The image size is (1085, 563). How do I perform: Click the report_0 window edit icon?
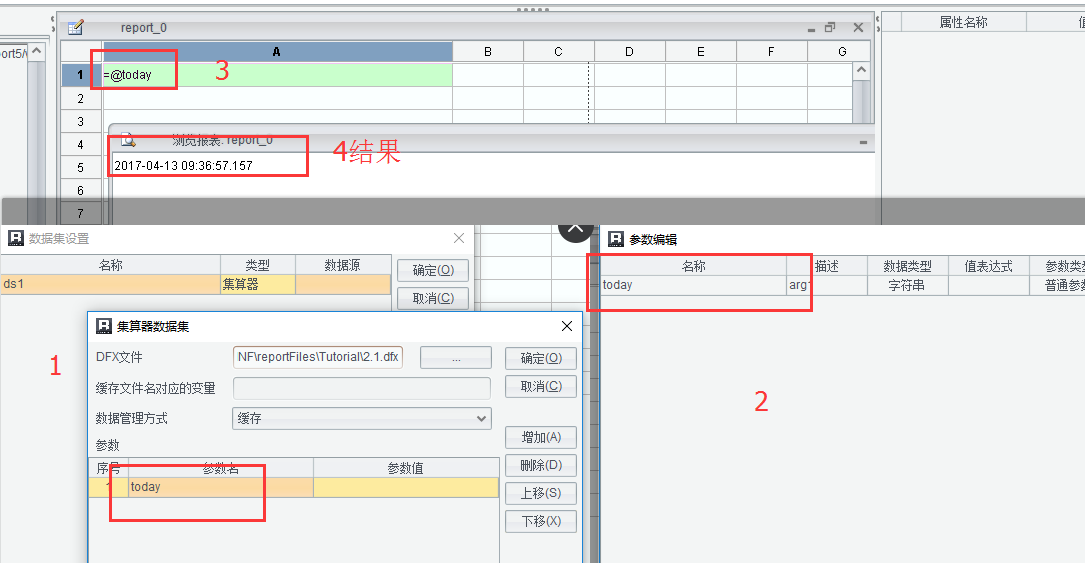click(75, 28)
